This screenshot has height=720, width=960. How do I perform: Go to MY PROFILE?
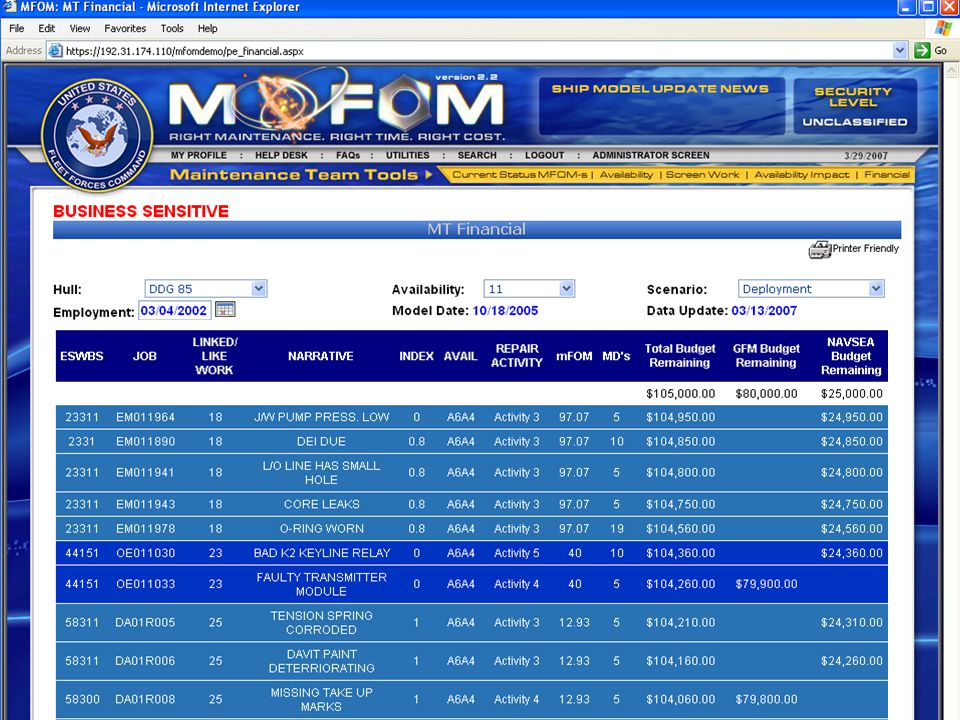pyautogui.click(x=198, y=156)
